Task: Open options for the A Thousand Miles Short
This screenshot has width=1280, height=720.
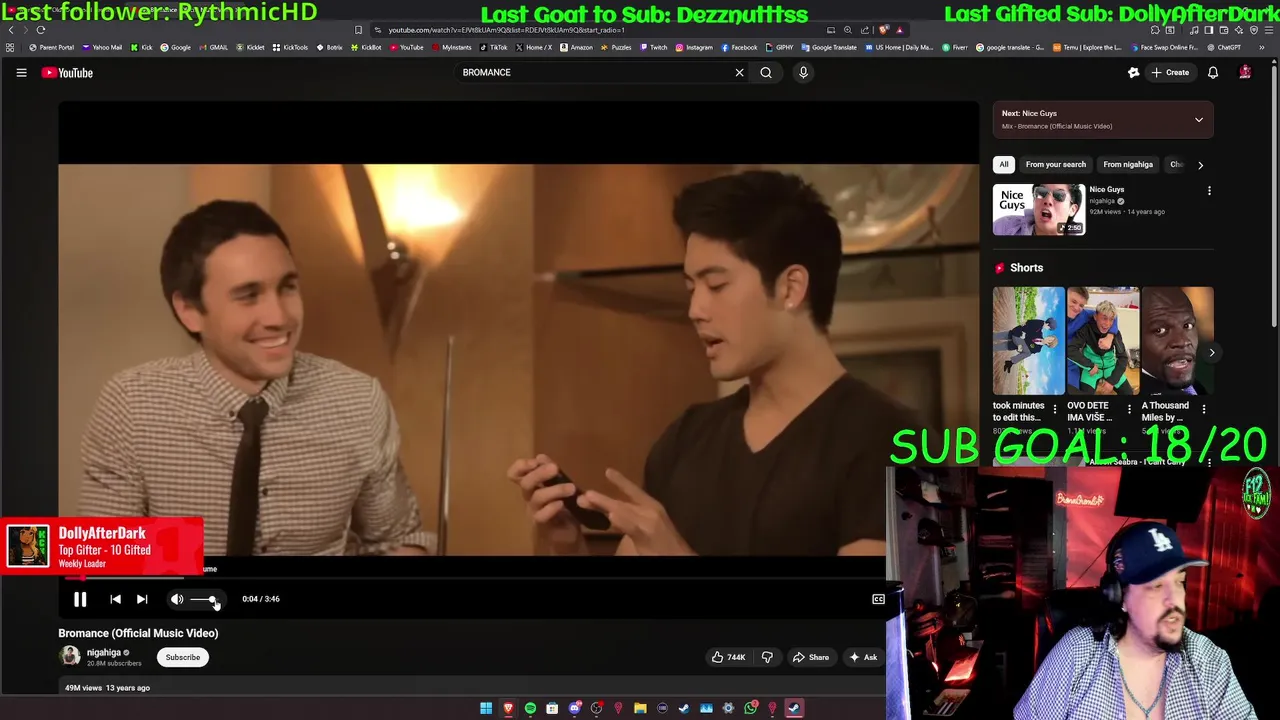Action: [x=1203, y=409]
